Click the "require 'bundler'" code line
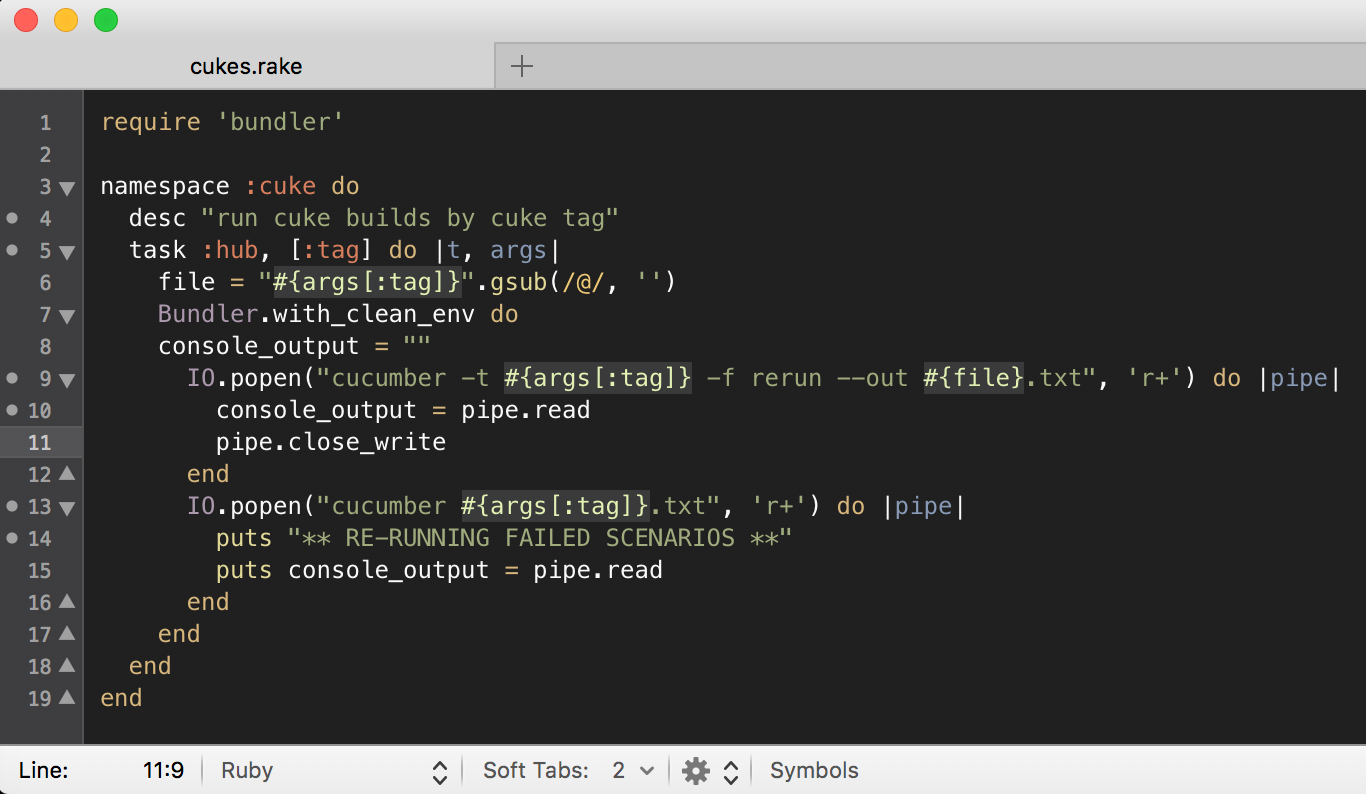This screenshot has width=1366, height=794. [223, 122]
